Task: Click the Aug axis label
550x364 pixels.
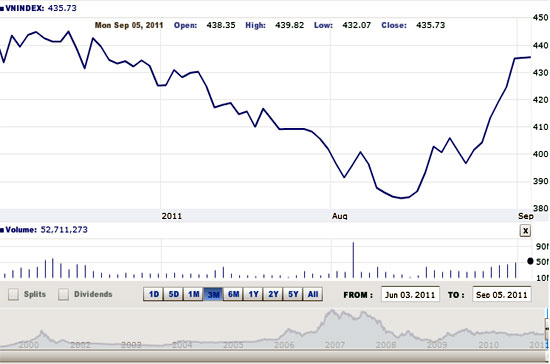Action: point(340,216)
